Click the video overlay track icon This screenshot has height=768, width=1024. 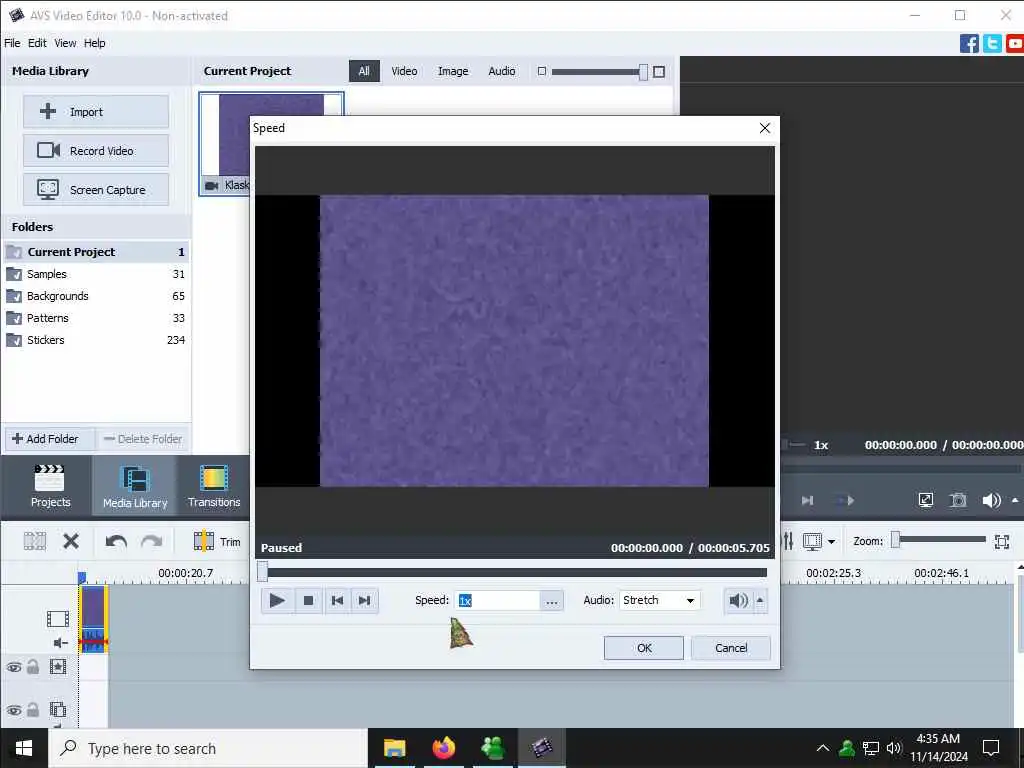pyautogui.click(x=58, y=709)
